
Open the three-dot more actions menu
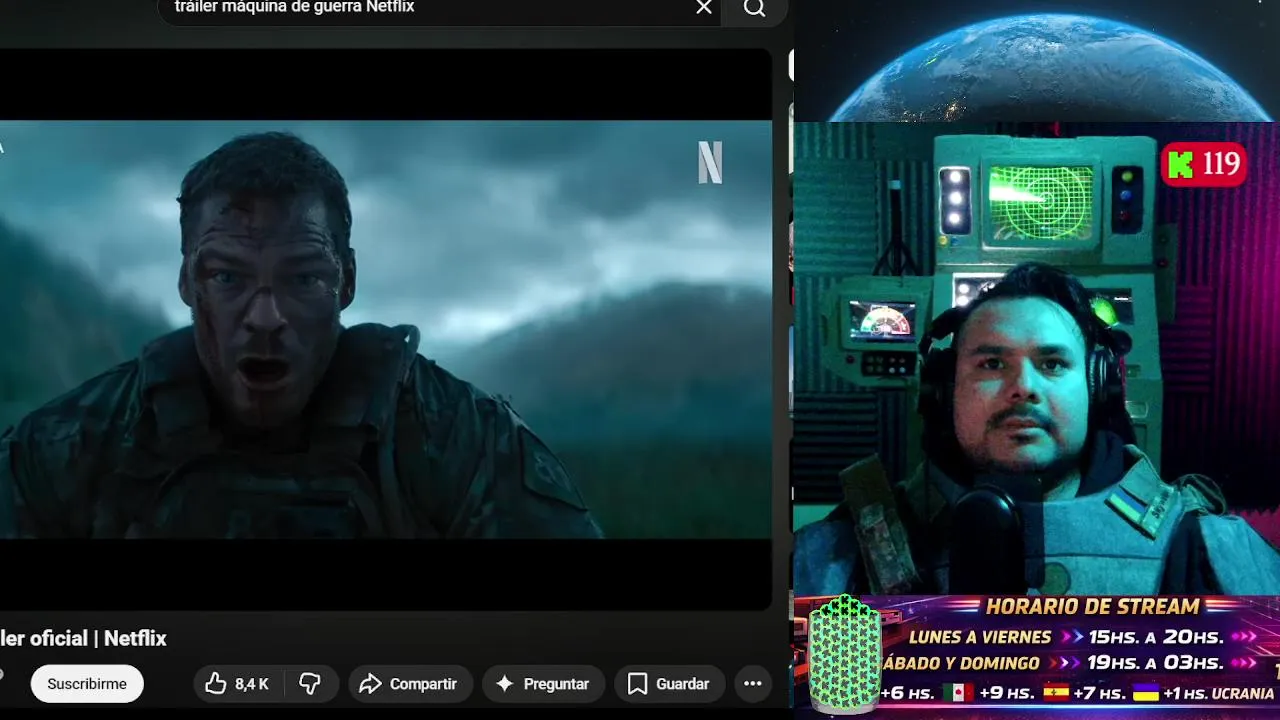(x=753, y=684)
